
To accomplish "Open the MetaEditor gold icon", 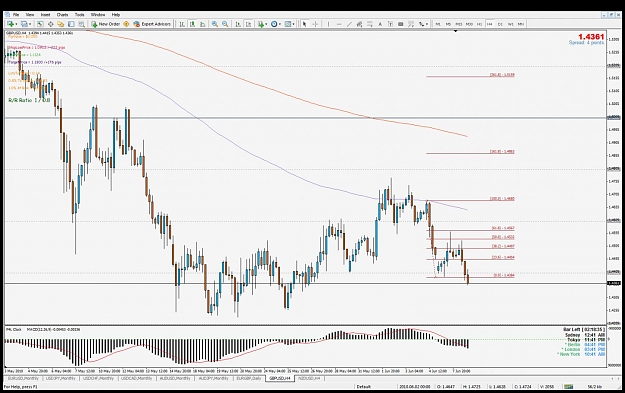I will (x=126, y=24).
